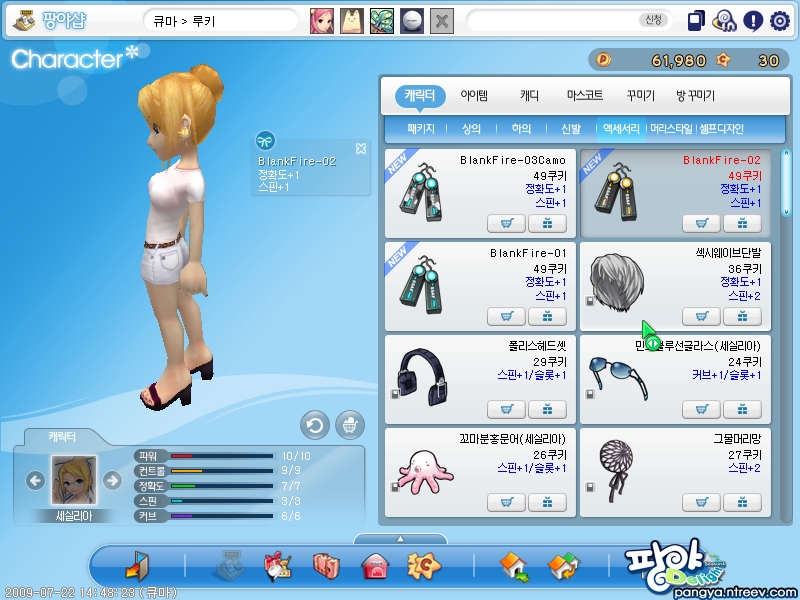Image resolution: width=800 pixels, height=600 pixels.
Task: Click the exit door icon in the bottom bar
Action: tap(137, 565)
